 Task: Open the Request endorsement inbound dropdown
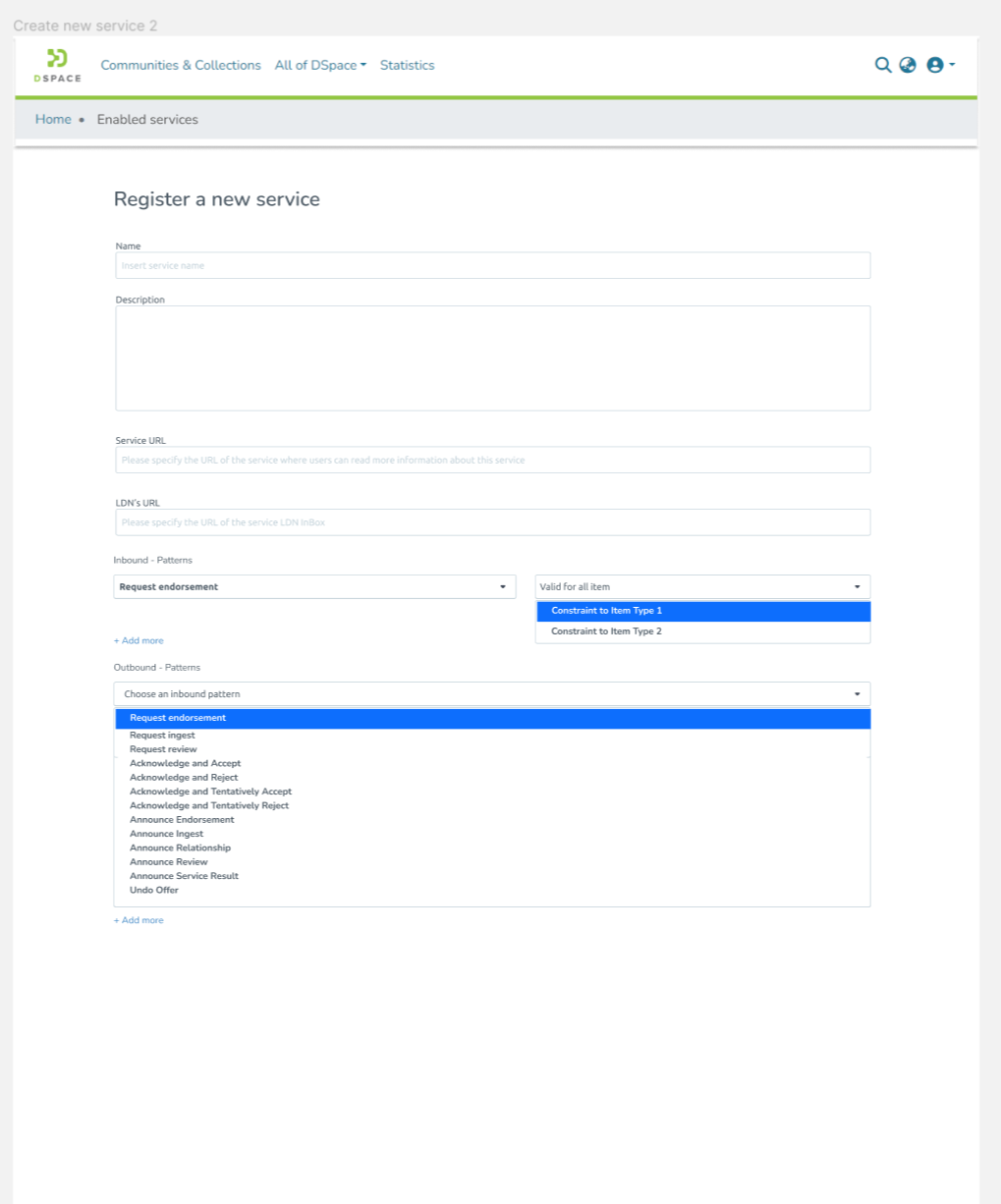(x=314, y=587)
